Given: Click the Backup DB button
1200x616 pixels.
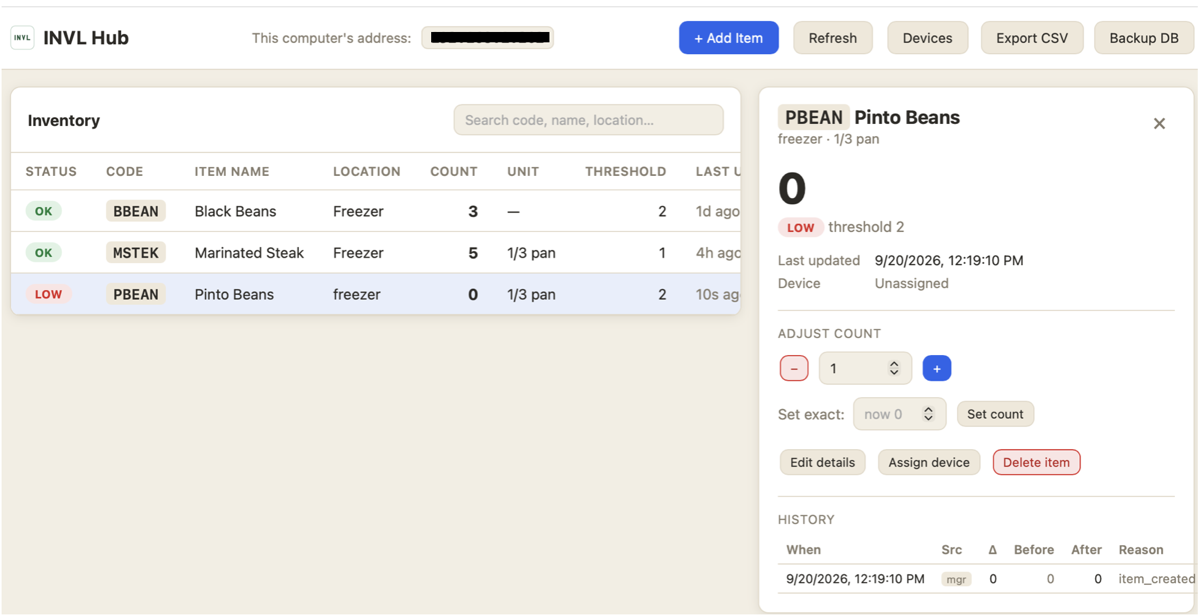Looking at the screenshot, I should tap(1144, 38).
